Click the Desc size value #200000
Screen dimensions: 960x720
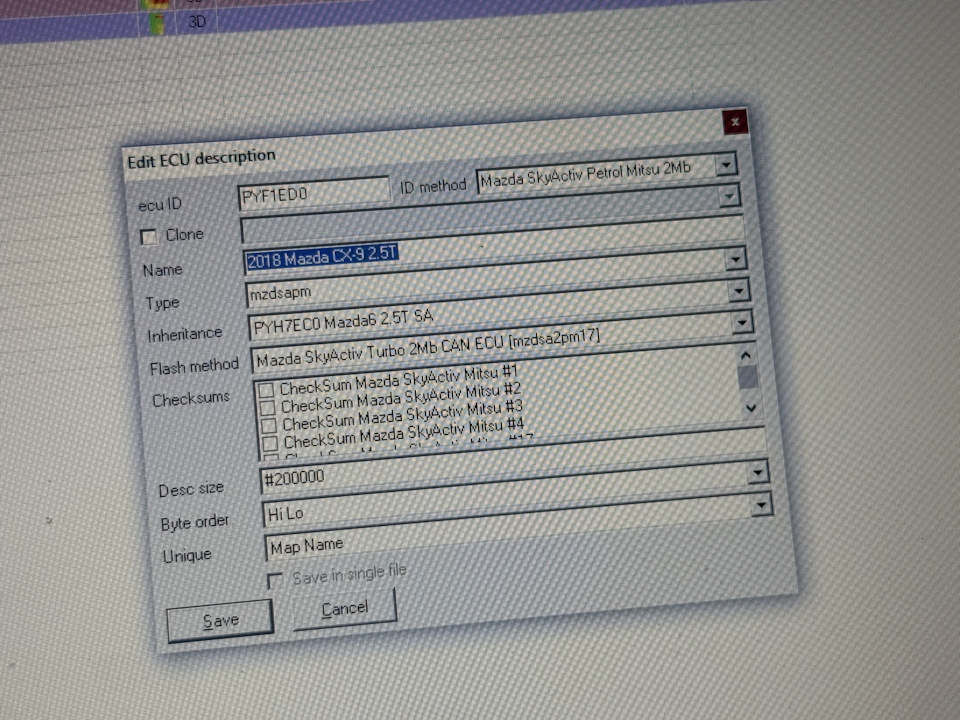[294, 477]
